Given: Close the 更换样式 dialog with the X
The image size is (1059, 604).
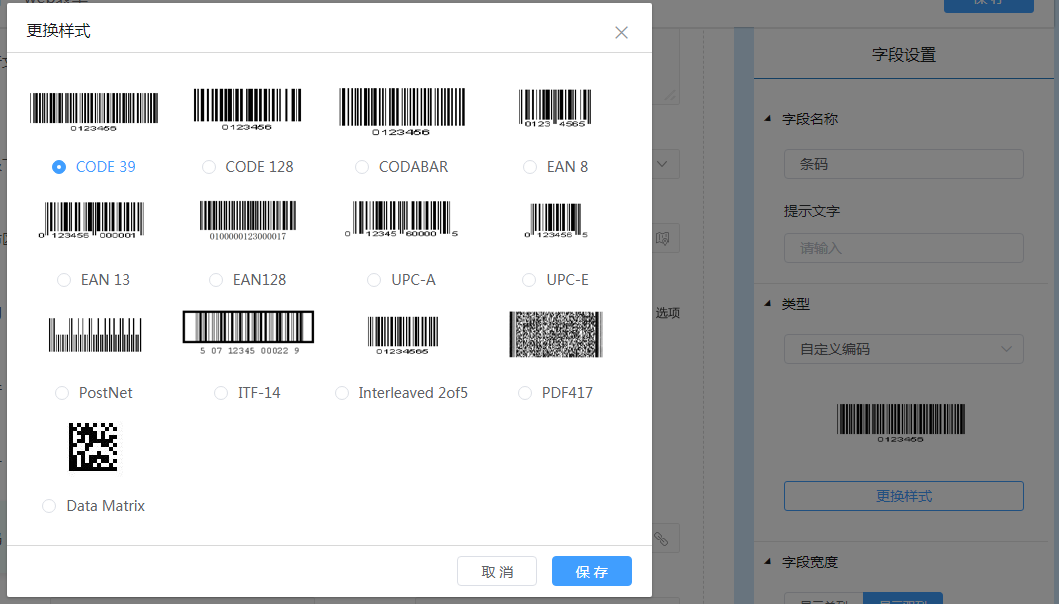Looking at the screenshot, I should (621, 32).
